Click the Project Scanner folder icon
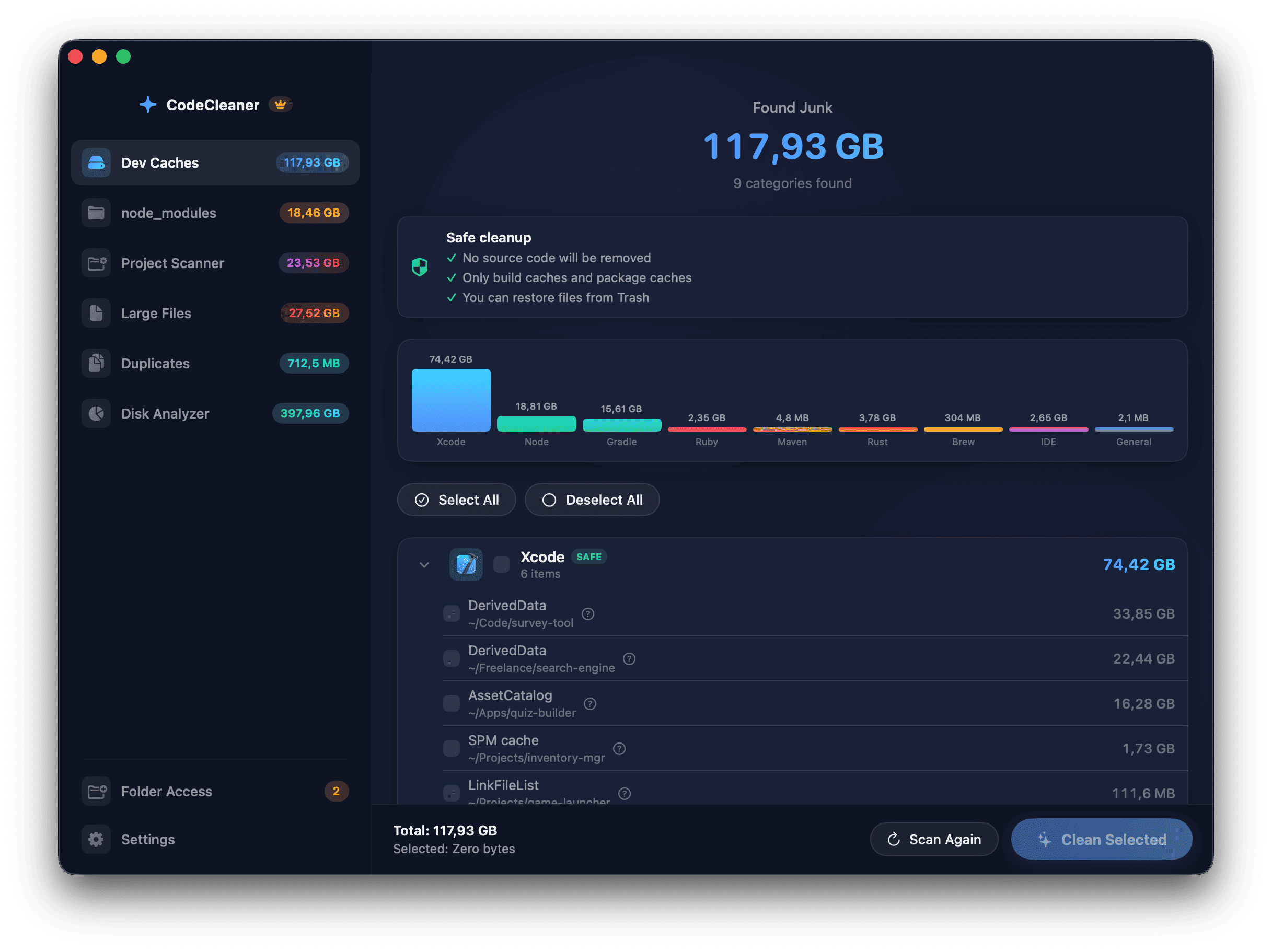This screenshot has height=952, width=1272. click(x=96, y=263)
